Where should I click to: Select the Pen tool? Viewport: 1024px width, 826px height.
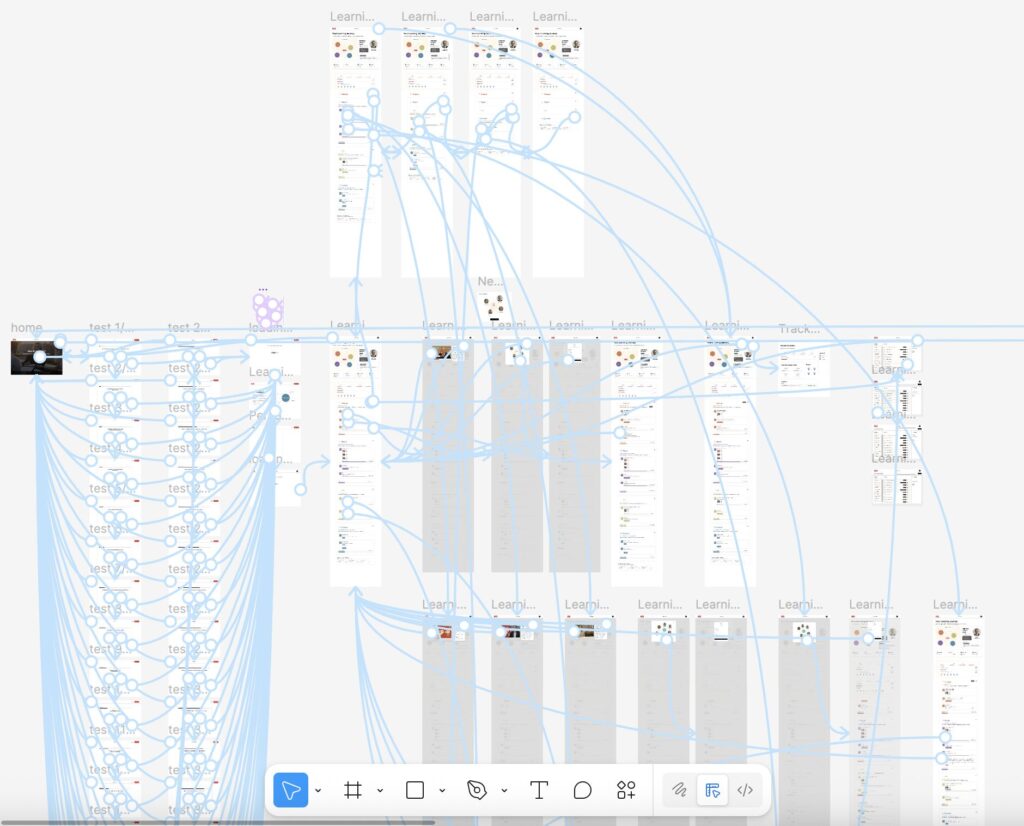coord(477,790)
